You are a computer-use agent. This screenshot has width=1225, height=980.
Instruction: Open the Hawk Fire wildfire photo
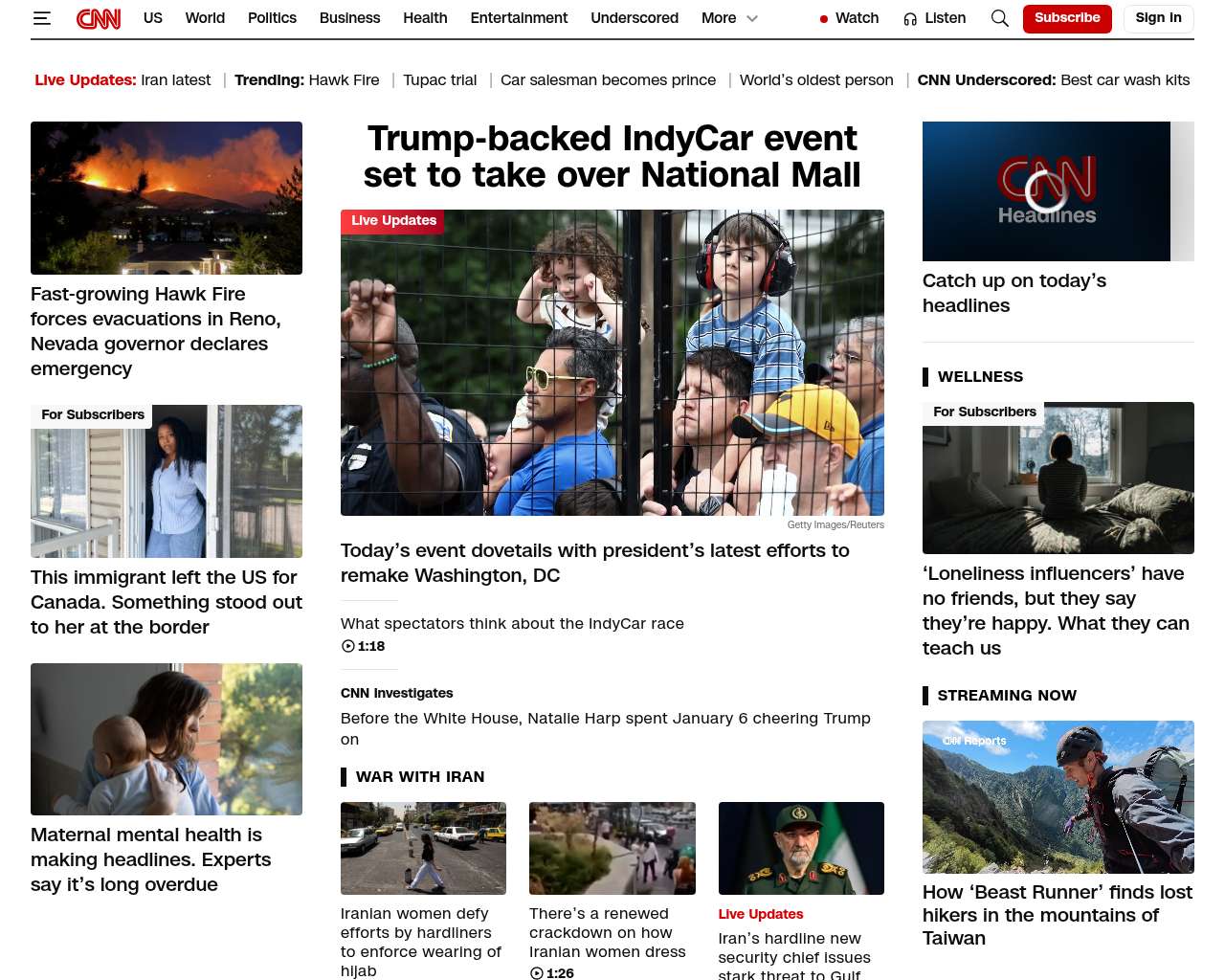[x=167, y=198]
